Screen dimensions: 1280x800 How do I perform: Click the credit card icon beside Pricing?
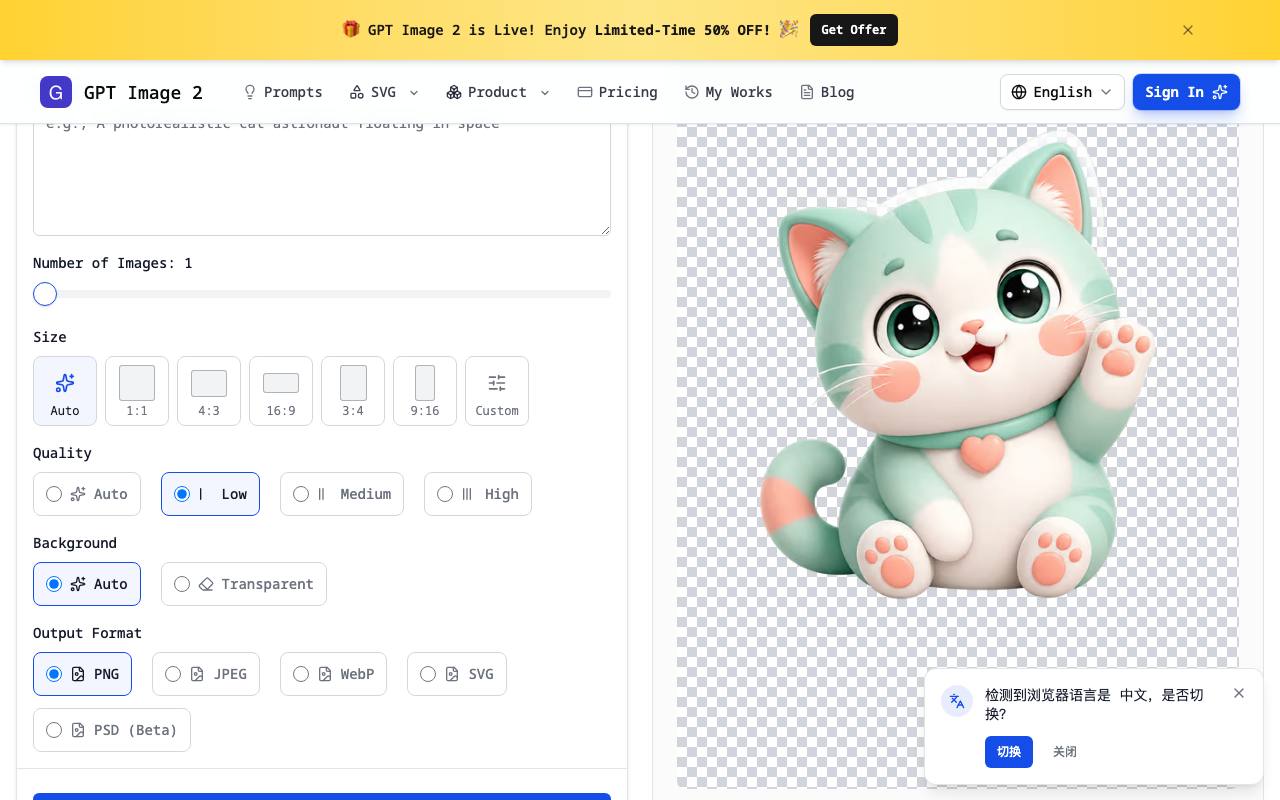pyautogui.click(x=585, y=92)
